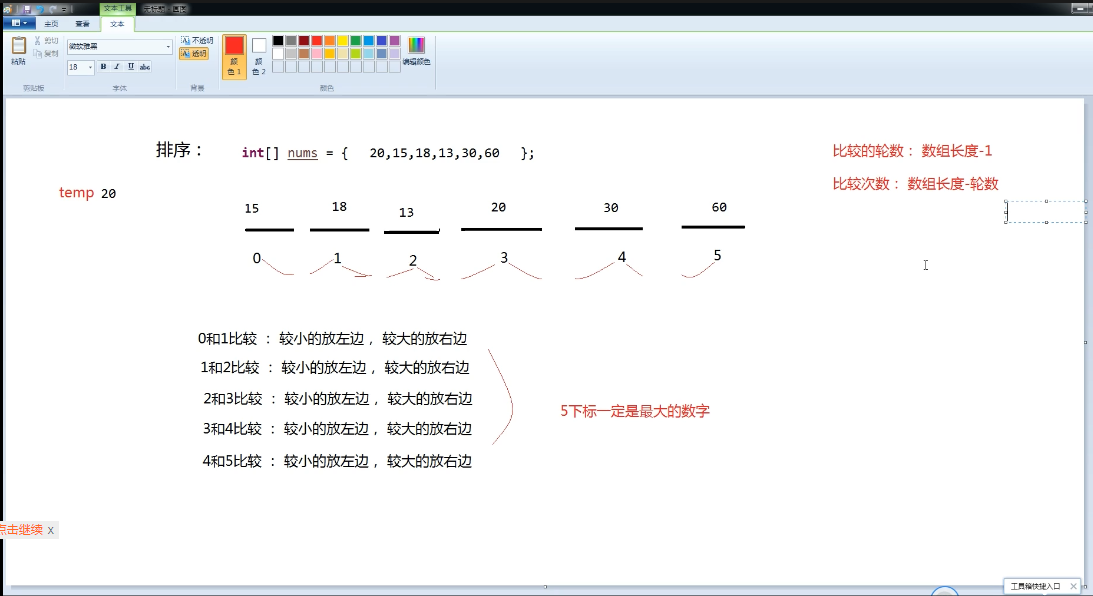Toggle Underline text formatting
Viewport: 1093px width, 596px height.
130,67
